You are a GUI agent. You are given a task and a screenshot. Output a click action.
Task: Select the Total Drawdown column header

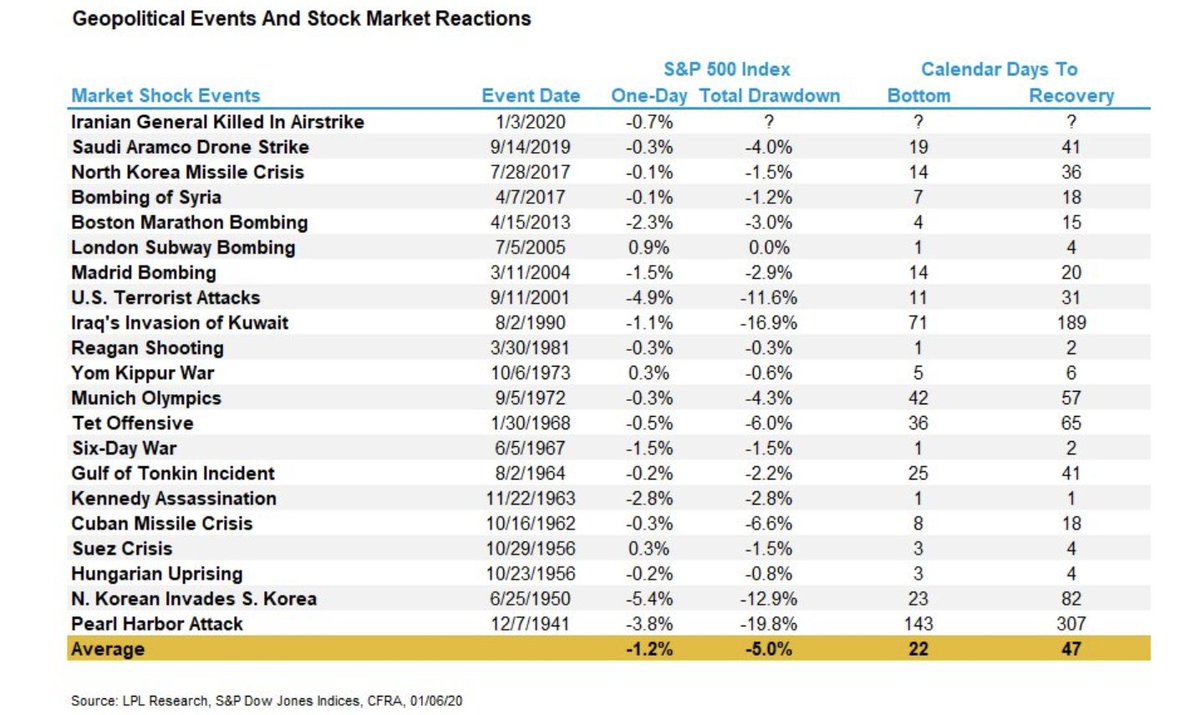[x=770, y=96]
